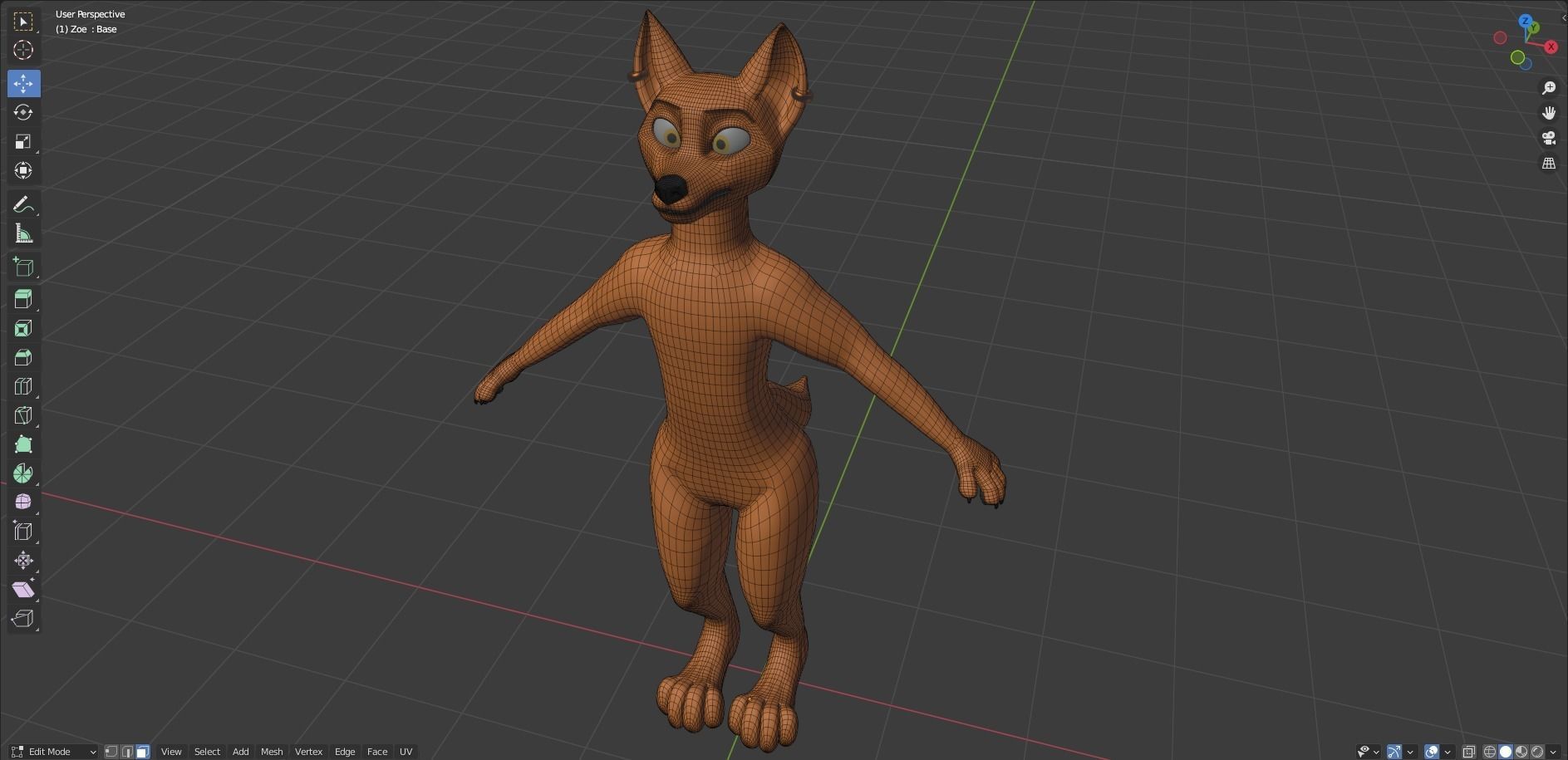Screen dimensions: 1568x760
Task: Select the Poly Build tool
Action: pyautogui.click(x=23, y=444)
